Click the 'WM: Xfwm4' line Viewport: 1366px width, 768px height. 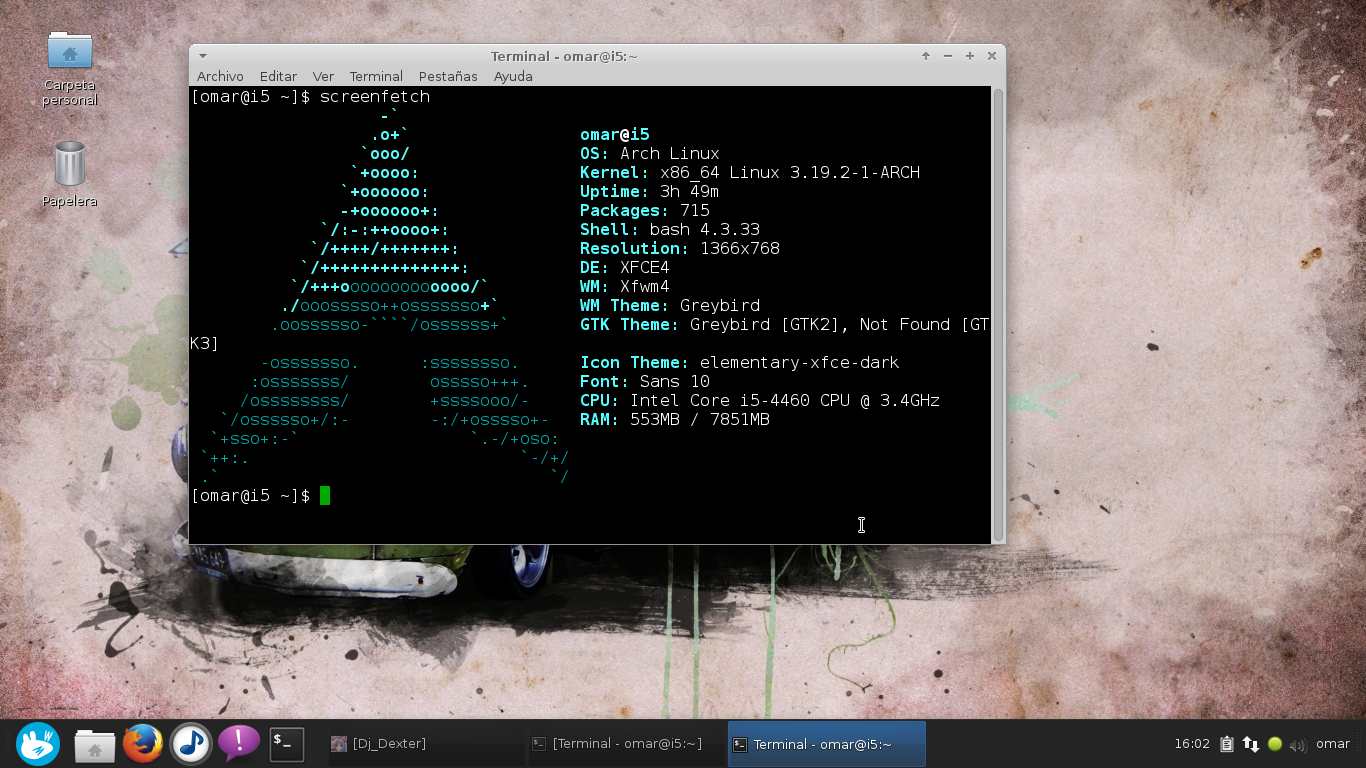625,287
